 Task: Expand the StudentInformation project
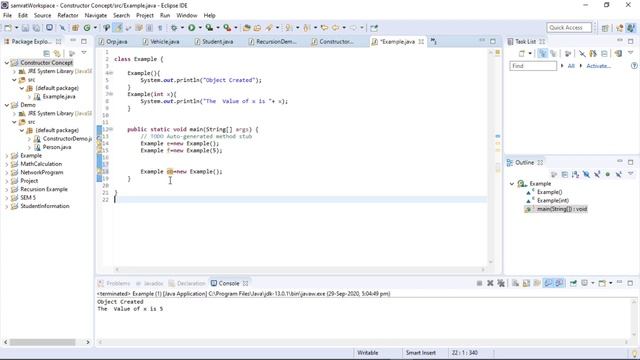click(7, 206)
